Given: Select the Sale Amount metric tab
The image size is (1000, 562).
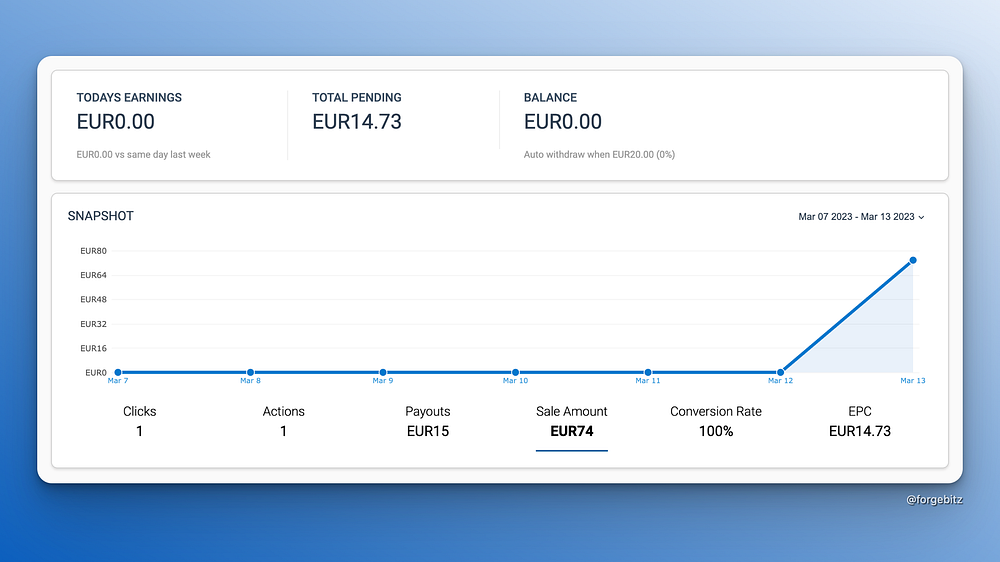Looking at the screenshot, I should point(571,421).
